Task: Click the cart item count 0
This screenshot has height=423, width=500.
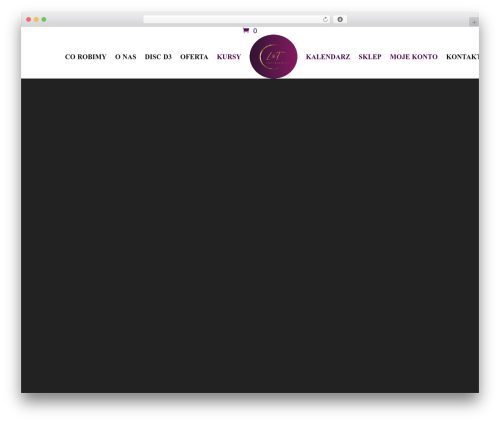Action: pos(255,31)
